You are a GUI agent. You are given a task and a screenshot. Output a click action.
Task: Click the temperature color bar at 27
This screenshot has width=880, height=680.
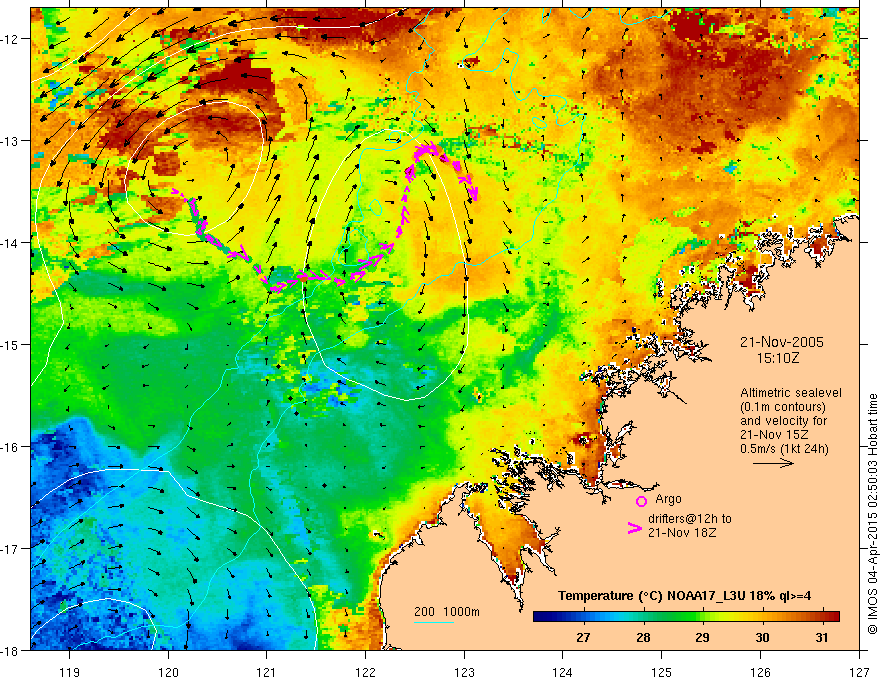(x=584, y=617)
